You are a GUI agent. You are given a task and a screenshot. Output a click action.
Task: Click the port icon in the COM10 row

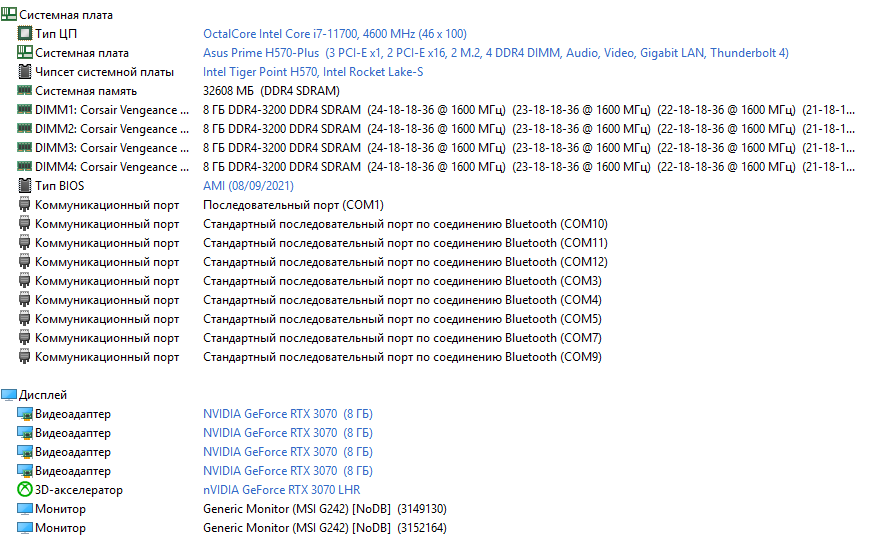click(25, 224)
